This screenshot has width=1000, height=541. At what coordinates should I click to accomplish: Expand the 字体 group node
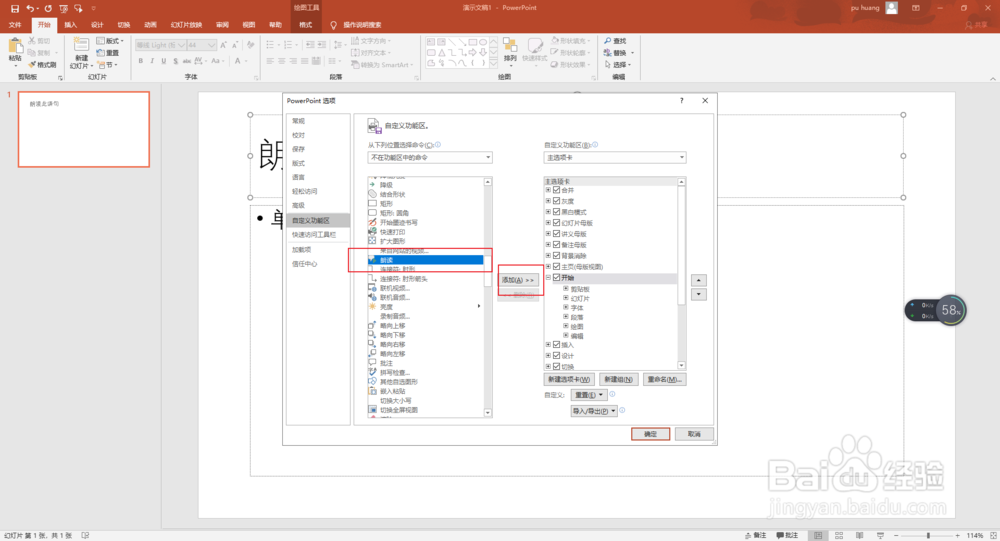pyautogui.click(x=566, y=307)
